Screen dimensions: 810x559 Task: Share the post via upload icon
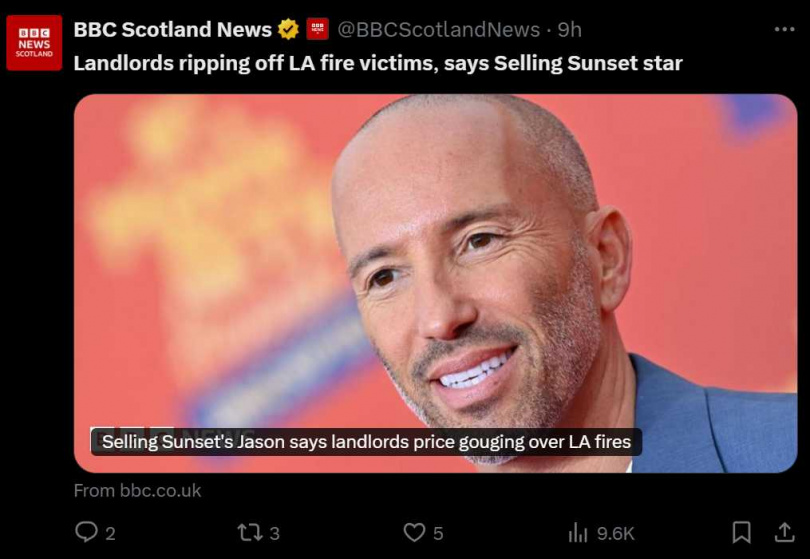[784, 532]
